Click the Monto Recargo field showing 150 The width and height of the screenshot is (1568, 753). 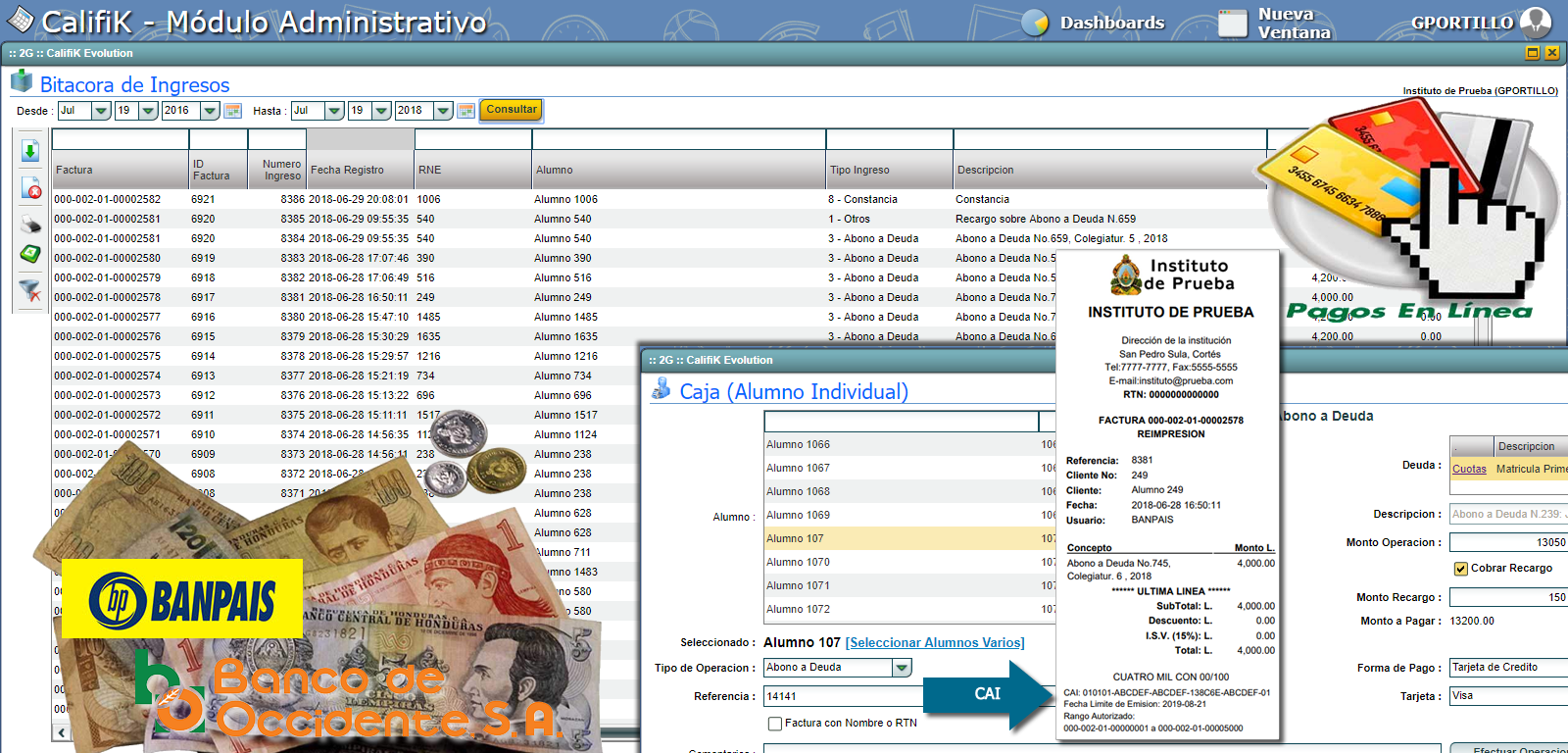coord(1508,597)
